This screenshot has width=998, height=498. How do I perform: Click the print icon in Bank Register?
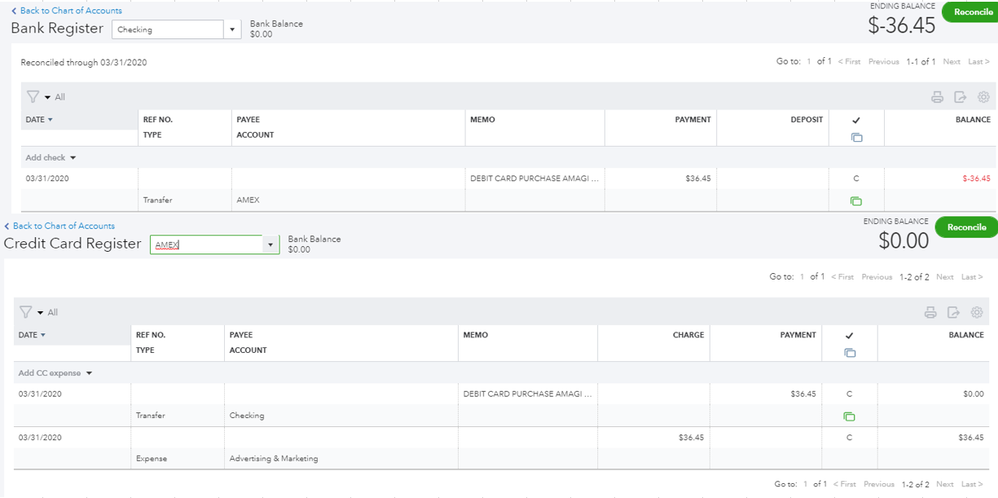tap(937, 97)
